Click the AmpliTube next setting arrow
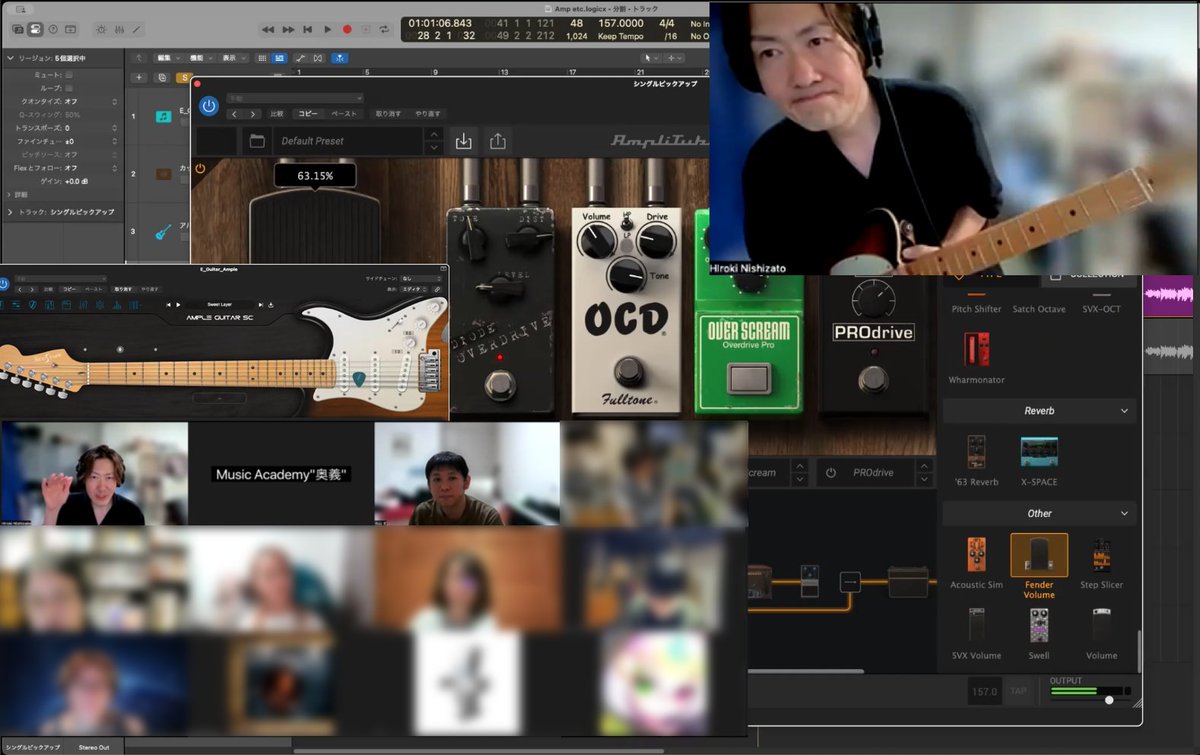 [x=254, y=114]
